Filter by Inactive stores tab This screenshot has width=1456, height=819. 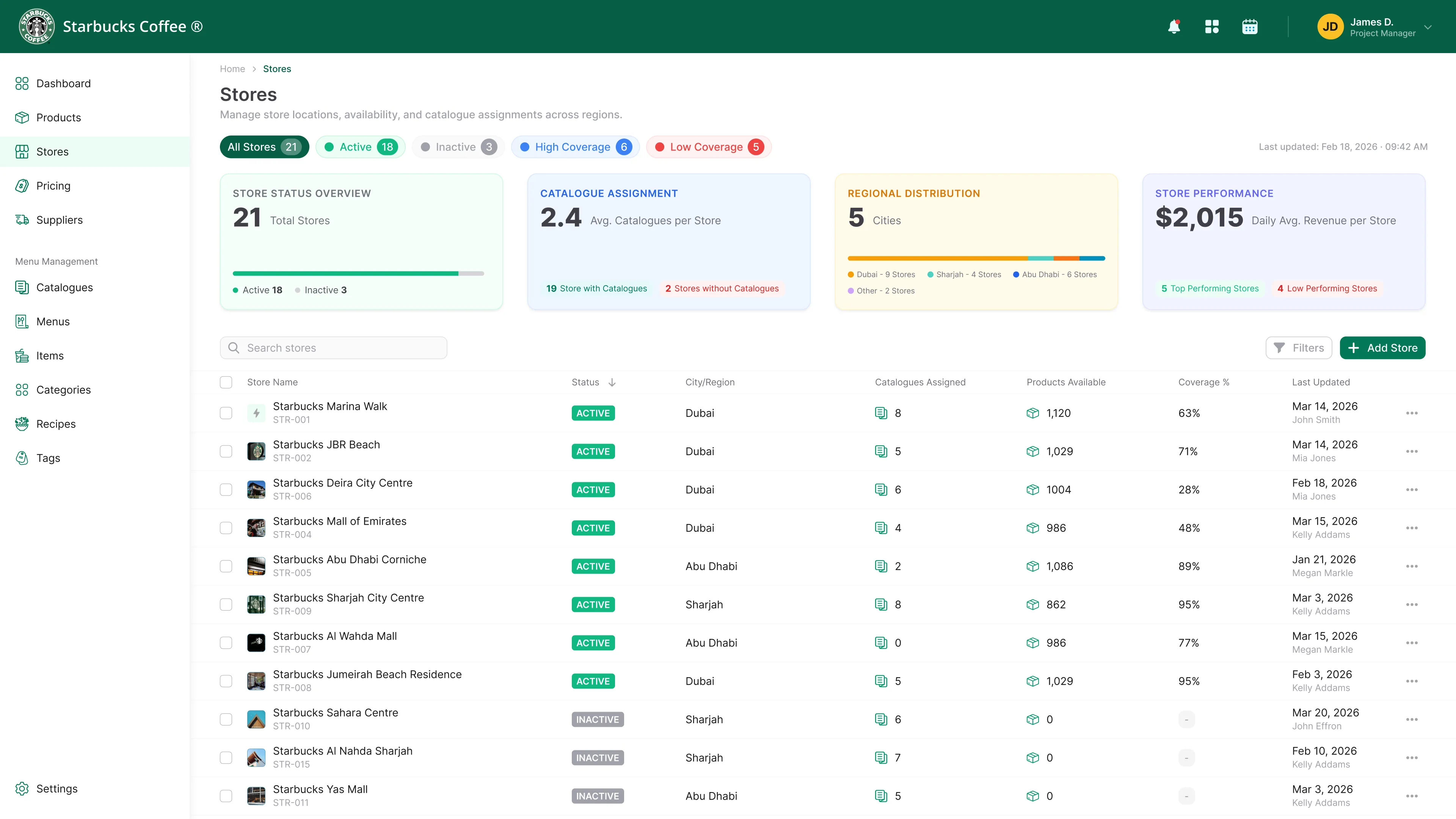coord(458,147)
